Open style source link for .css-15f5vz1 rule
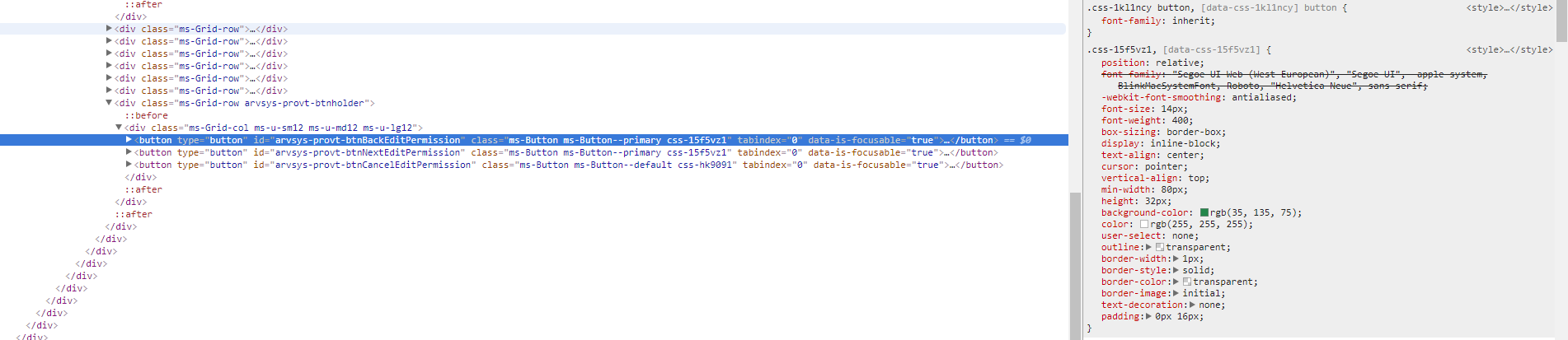Viewport: 1568px width, 340px height. (1509, 49)
